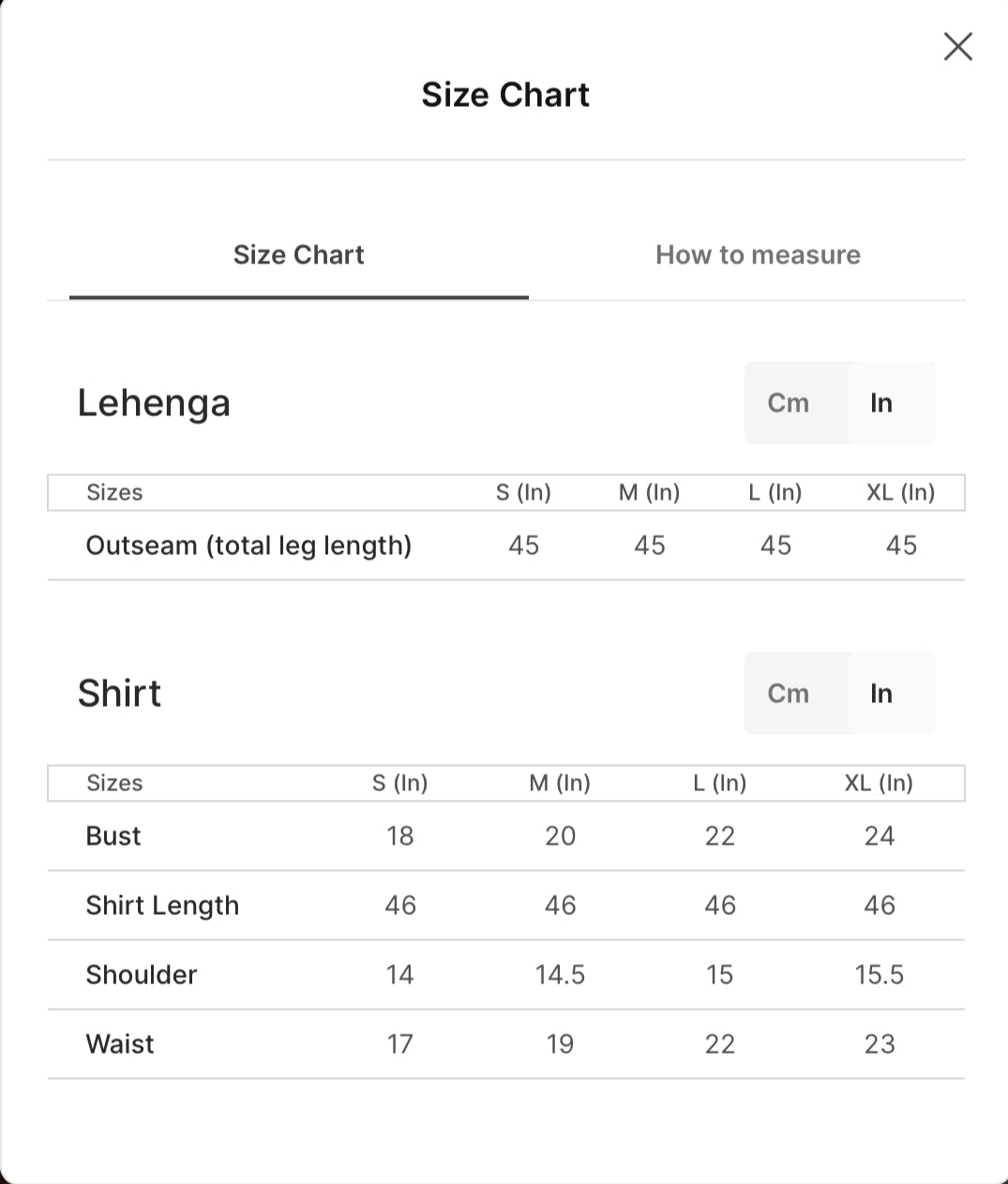Image resolution: width=1008 pixels, height=1184 pixels.
Task: Close the Size Chart dialog
Action: click(x=957, y=46)
